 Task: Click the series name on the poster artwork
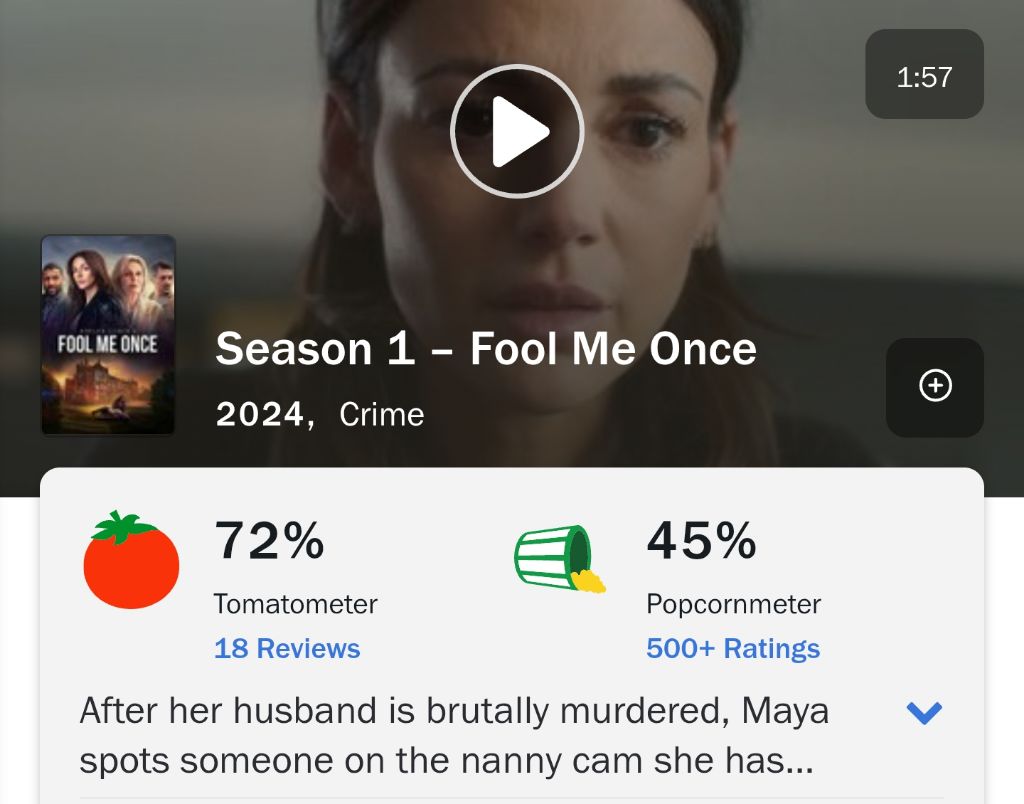[108, 343]
